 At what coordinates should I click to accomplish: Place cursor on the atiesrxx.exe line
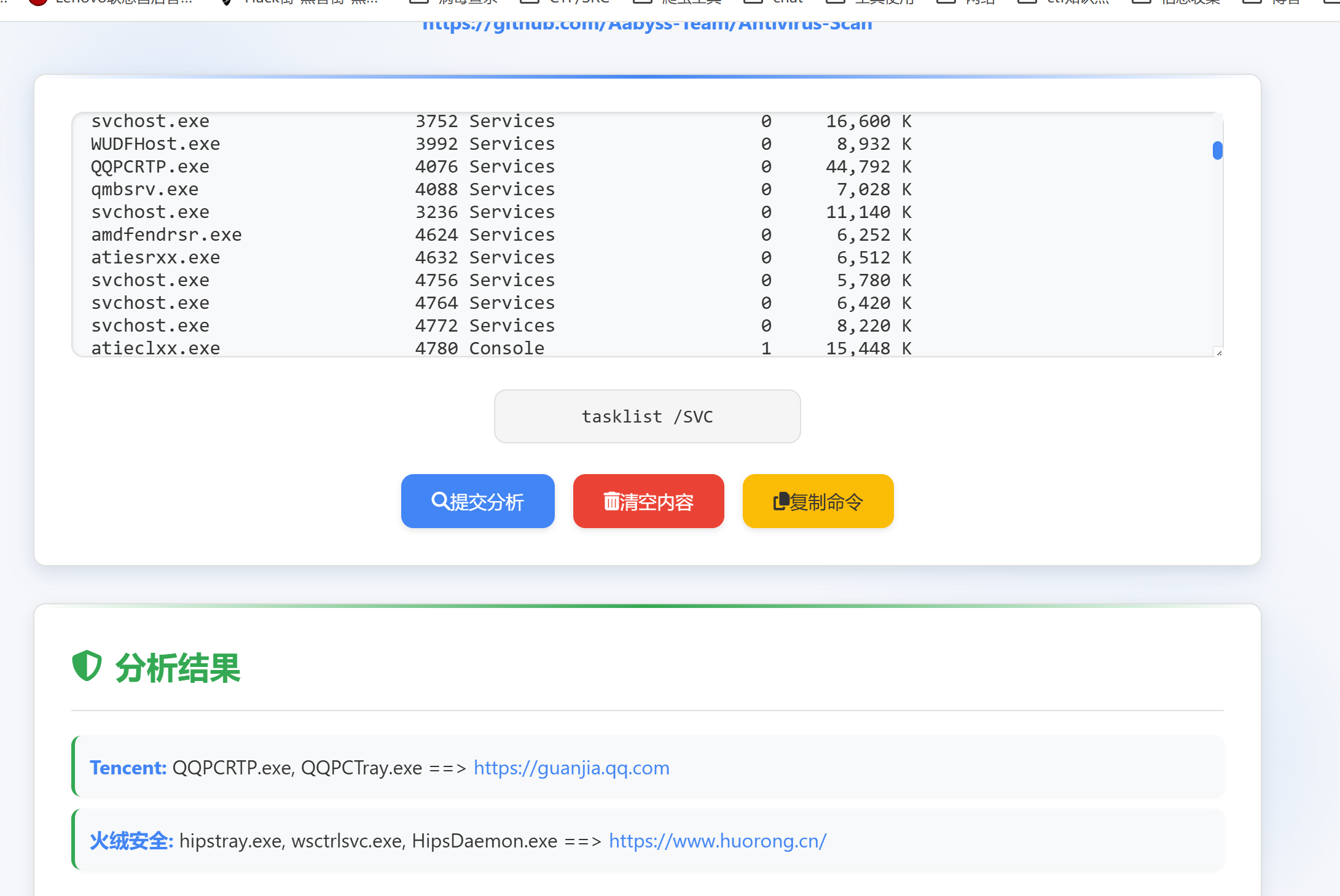pyautogui.click(x=155, y=258)
